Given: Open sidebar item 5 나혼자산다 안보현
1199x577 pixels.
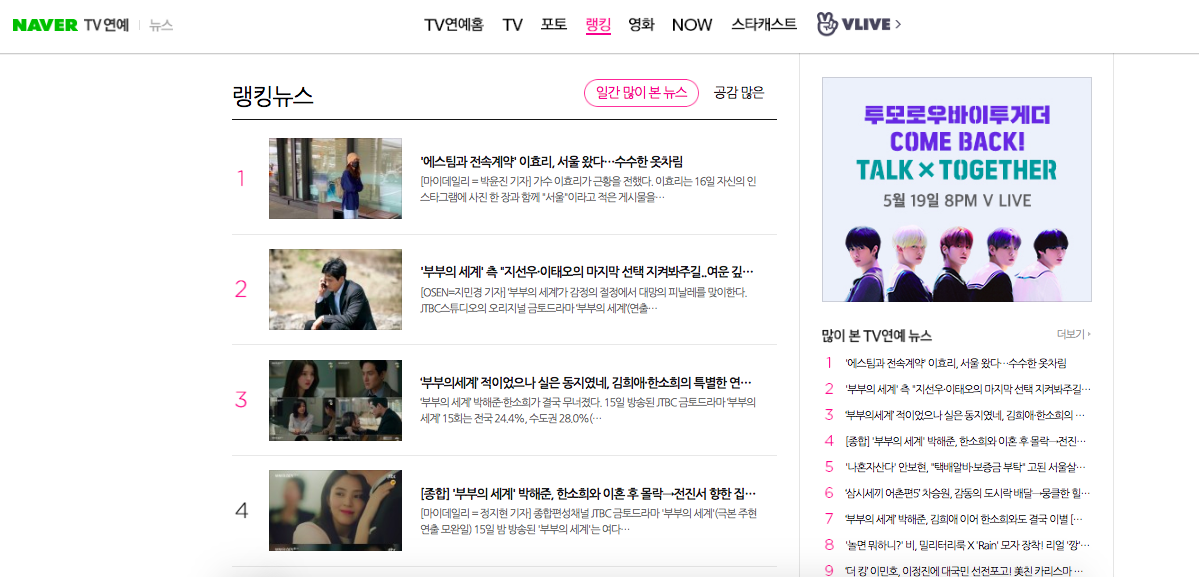Looking at the screenshot, I should [966, 467].
